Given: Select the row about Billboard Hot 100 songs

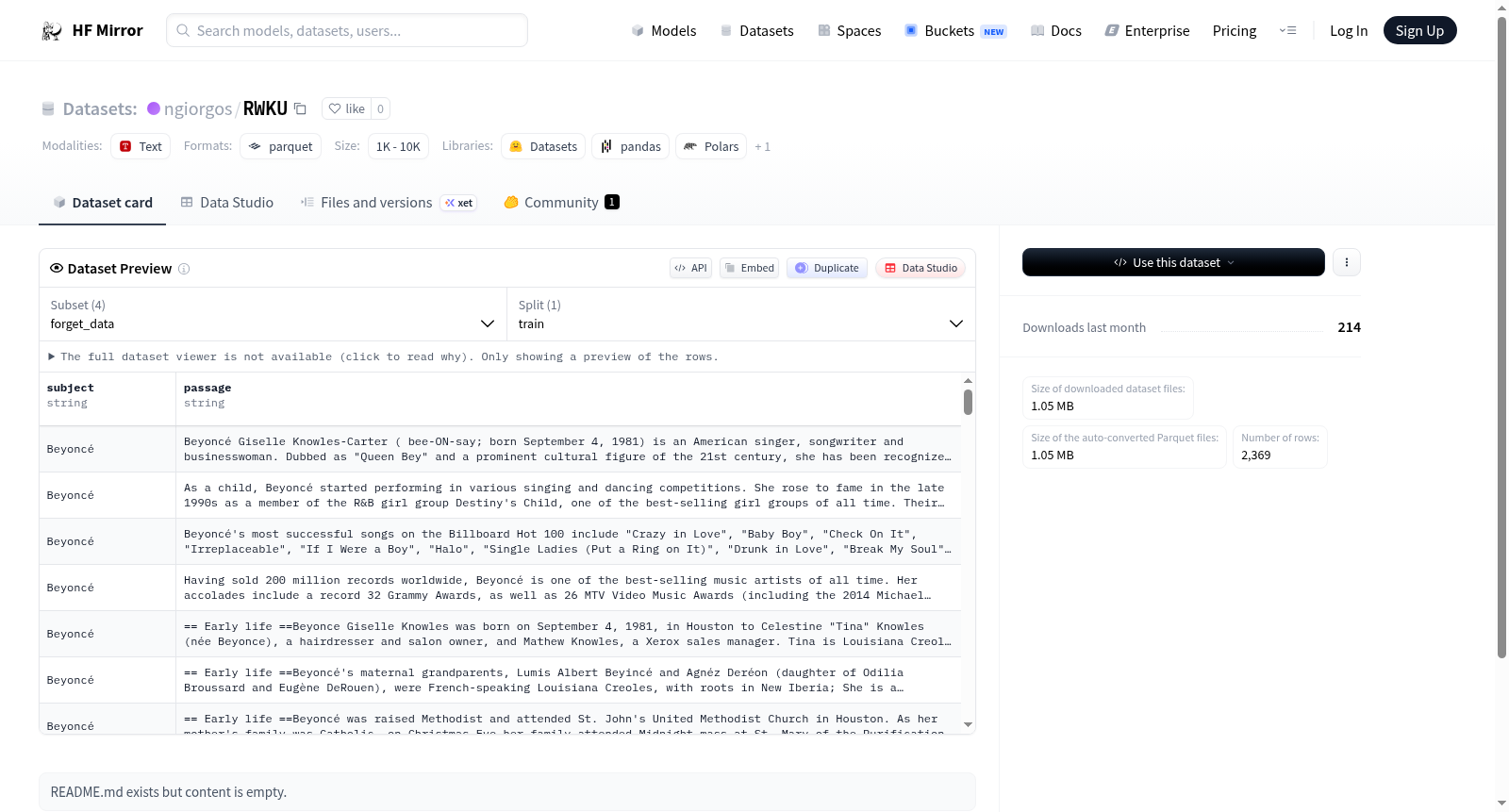Looking at the screenshot, I should point(500,541).
